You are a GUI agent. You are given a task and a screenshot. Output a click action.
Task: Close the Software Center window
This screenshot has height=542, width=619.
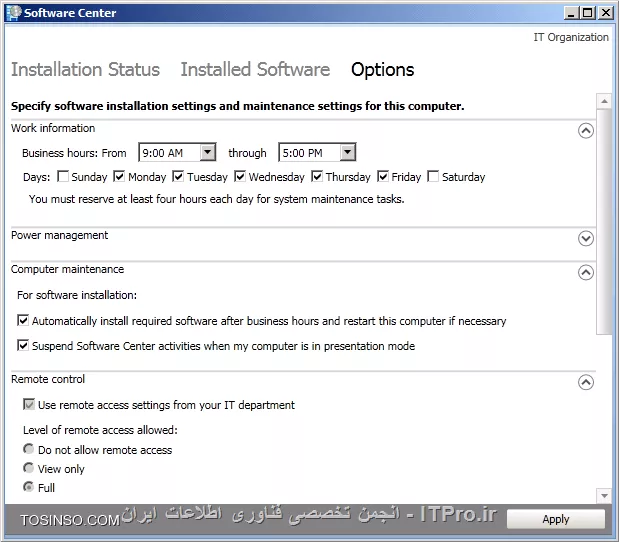[x=606, y=13]
